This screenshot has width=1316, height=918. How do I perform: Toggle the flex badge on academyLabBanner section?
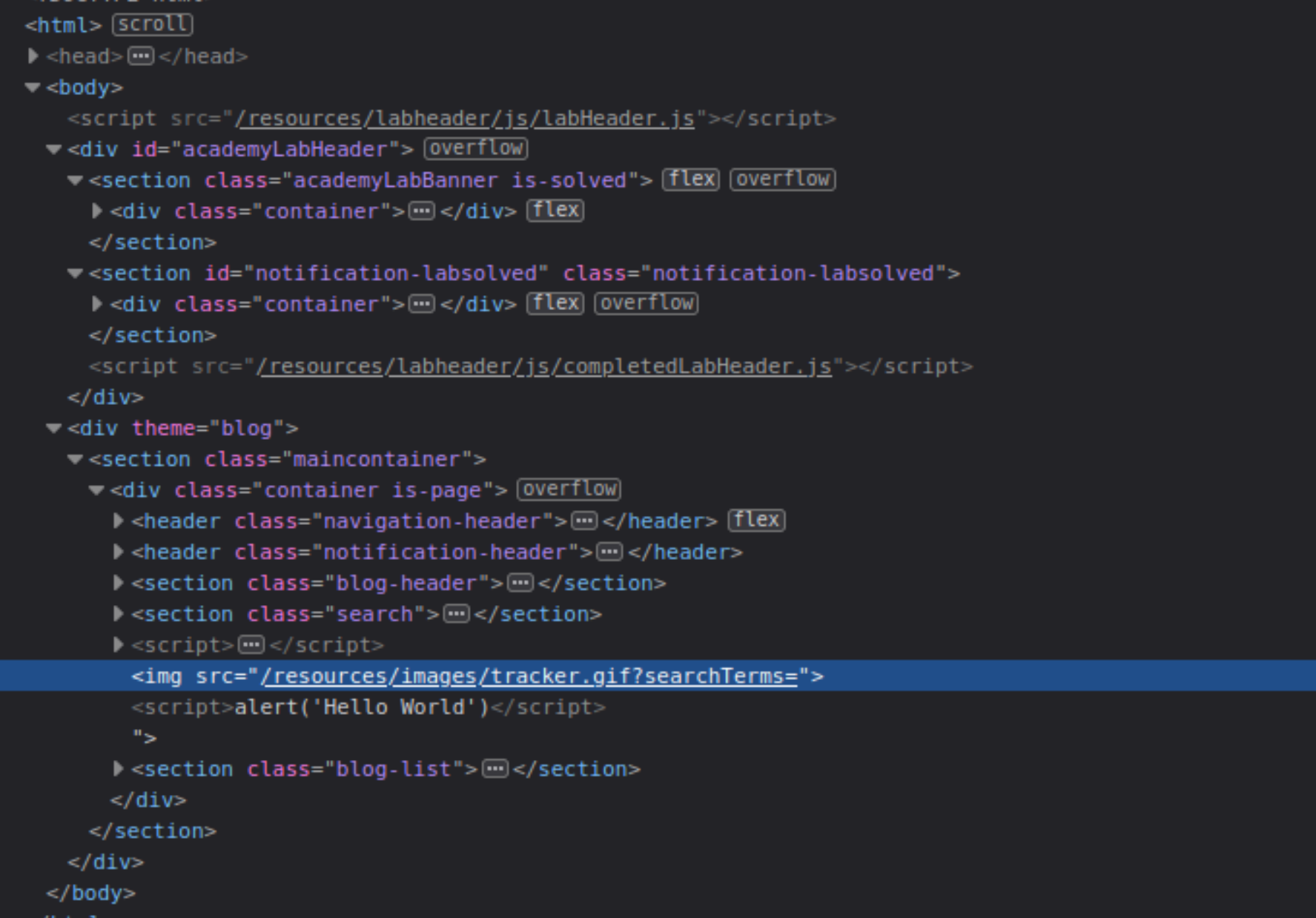(x=691, y=179)
